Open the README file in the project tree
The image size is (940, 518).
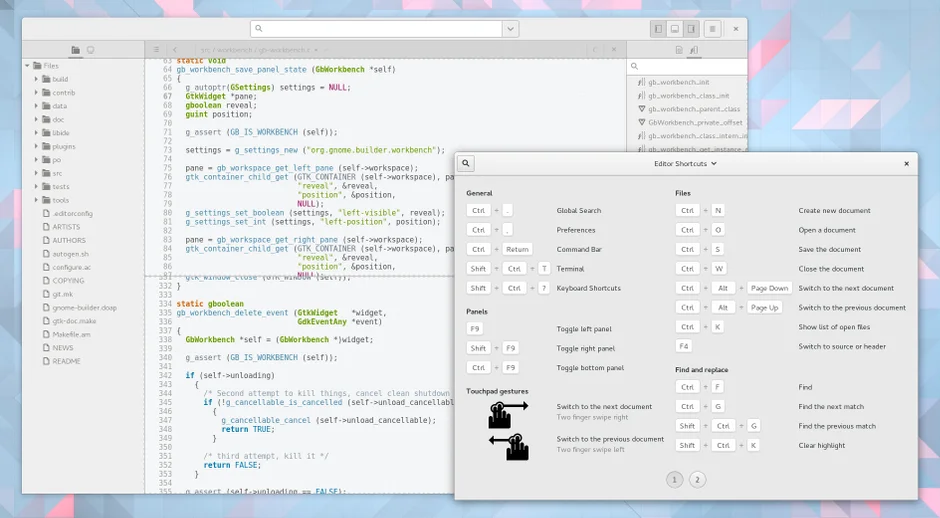tap(66, 361)
